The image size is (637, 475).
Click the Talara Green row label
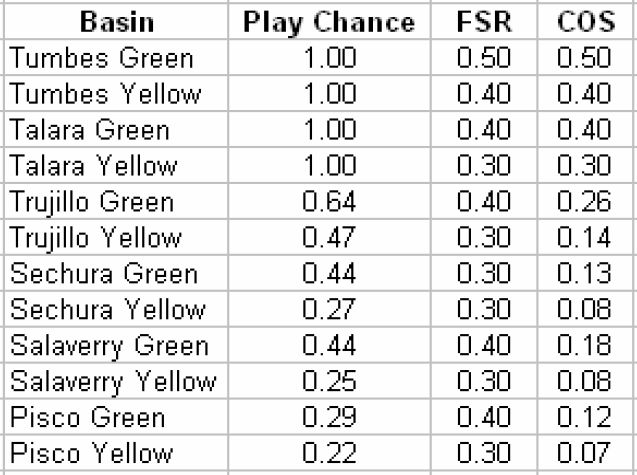[x=116, y=129]
